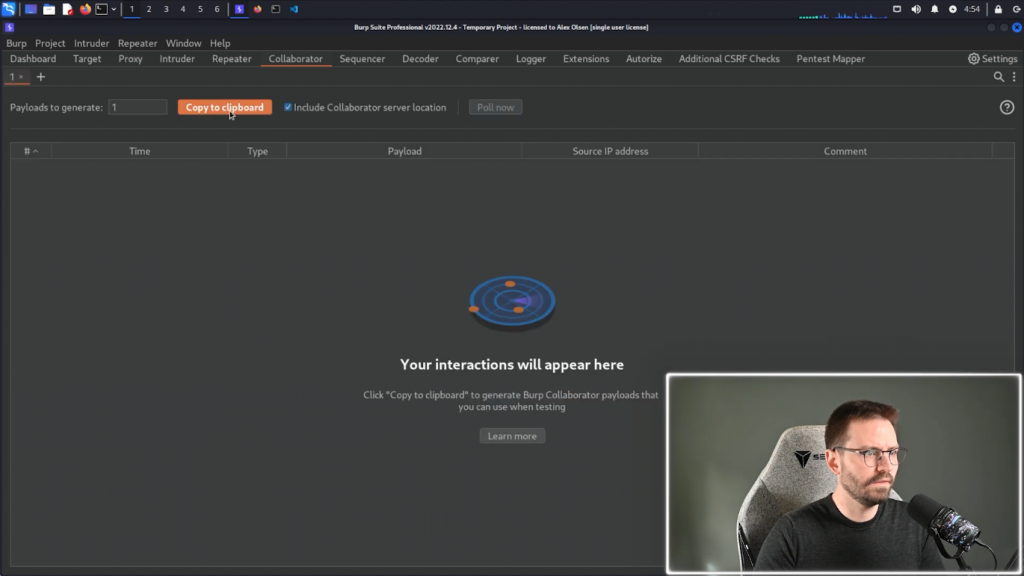Screen dimensions: 1024x576
Task: Open the Kali applications menu icon
Action: (x=8, y=9)
